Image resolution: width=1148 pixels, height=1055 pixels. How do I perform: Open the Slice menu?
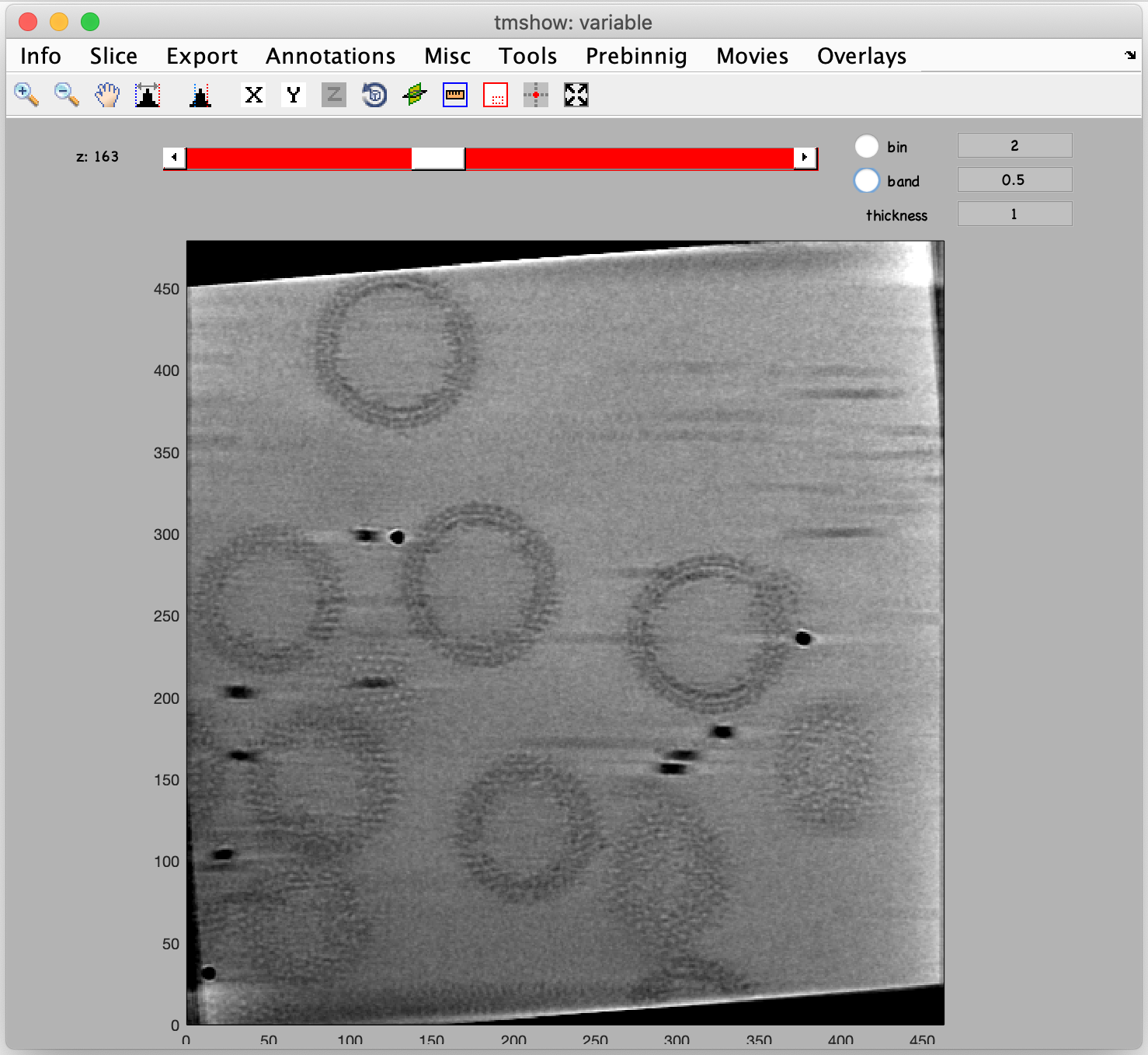(113, 56)
